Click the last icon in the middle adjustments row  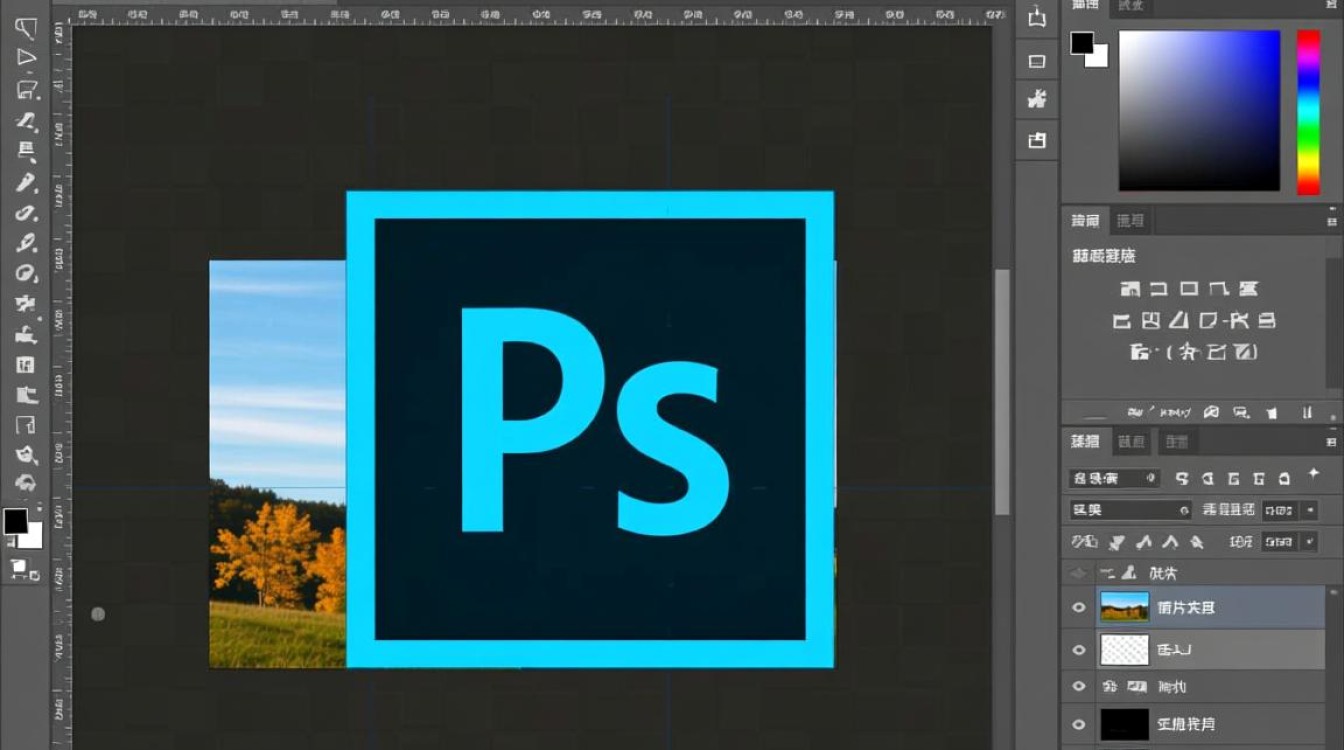click(1267, 321)
